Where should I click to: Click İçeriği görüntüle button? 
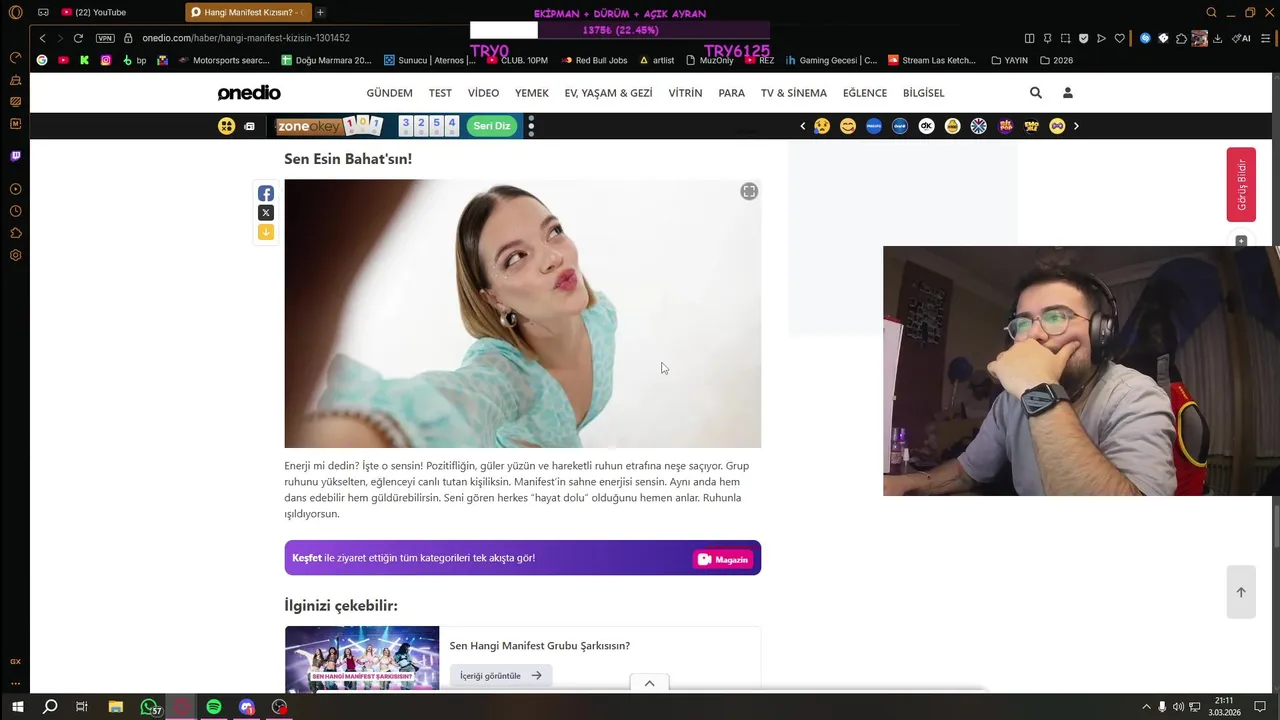tap(500, 675)
